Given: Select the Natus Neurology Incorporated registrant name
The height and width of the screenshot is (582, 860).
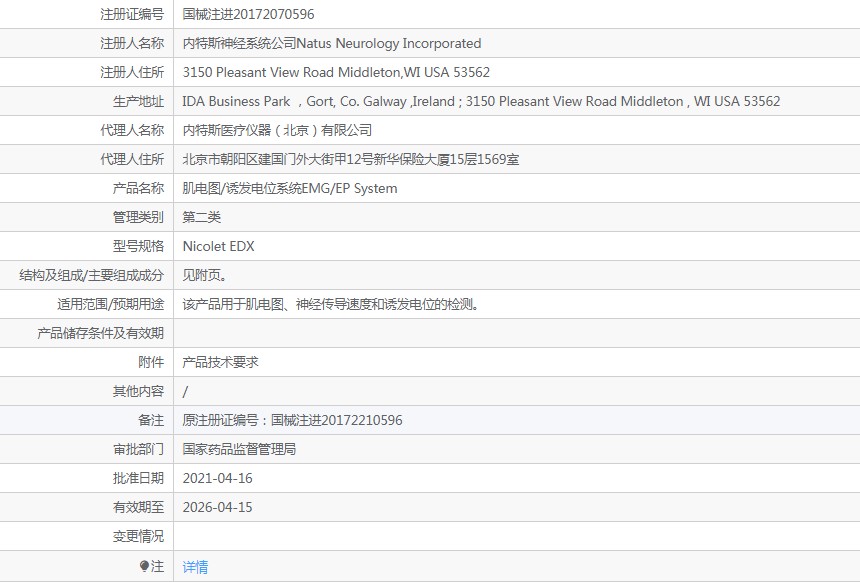Looking at the screenshot, I should tap(332, 43).
